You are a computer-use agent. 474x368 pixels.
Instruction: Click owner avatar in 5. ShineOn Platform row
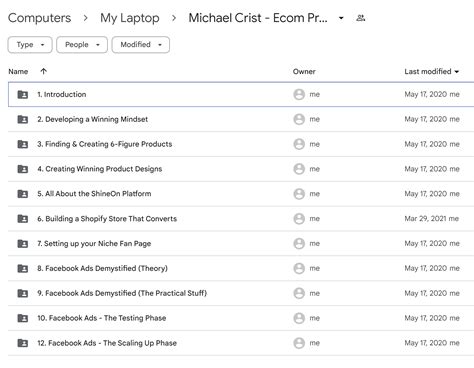(x=299, y=194)
